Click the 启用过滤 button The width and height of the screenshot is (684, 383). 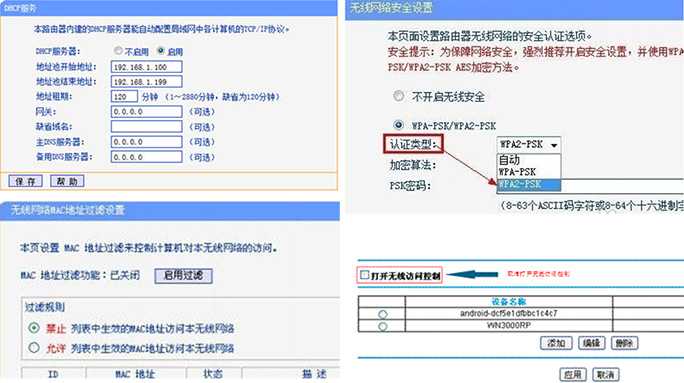[x=183, y=275]
